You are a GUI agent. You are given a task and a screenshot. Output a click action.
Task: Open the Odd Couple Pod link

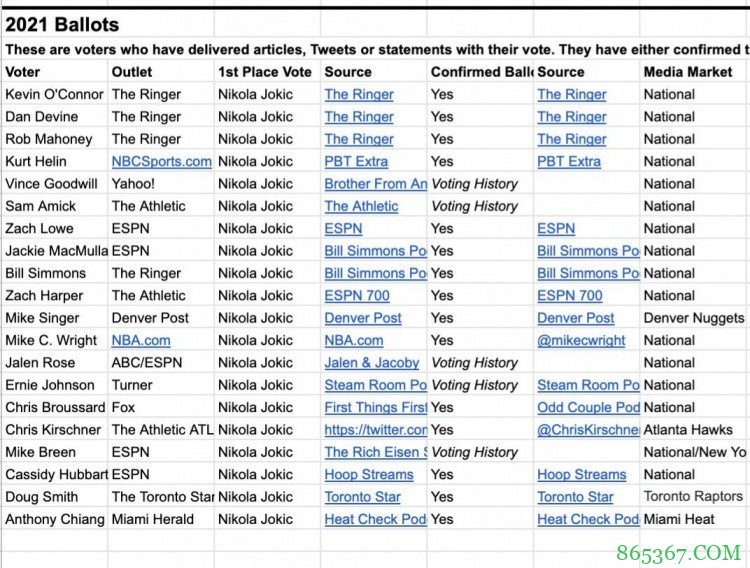(x=587, y=408)
